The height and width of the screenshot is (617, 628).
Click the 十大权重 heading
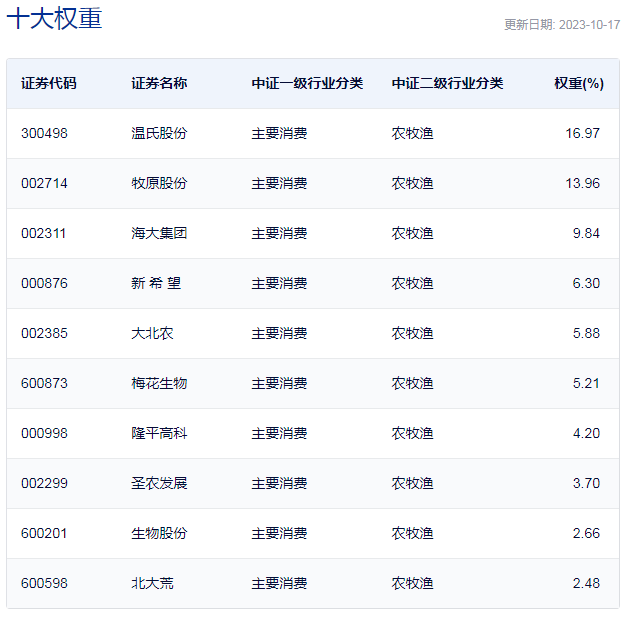pyautogui.click(x=54, y=18)
